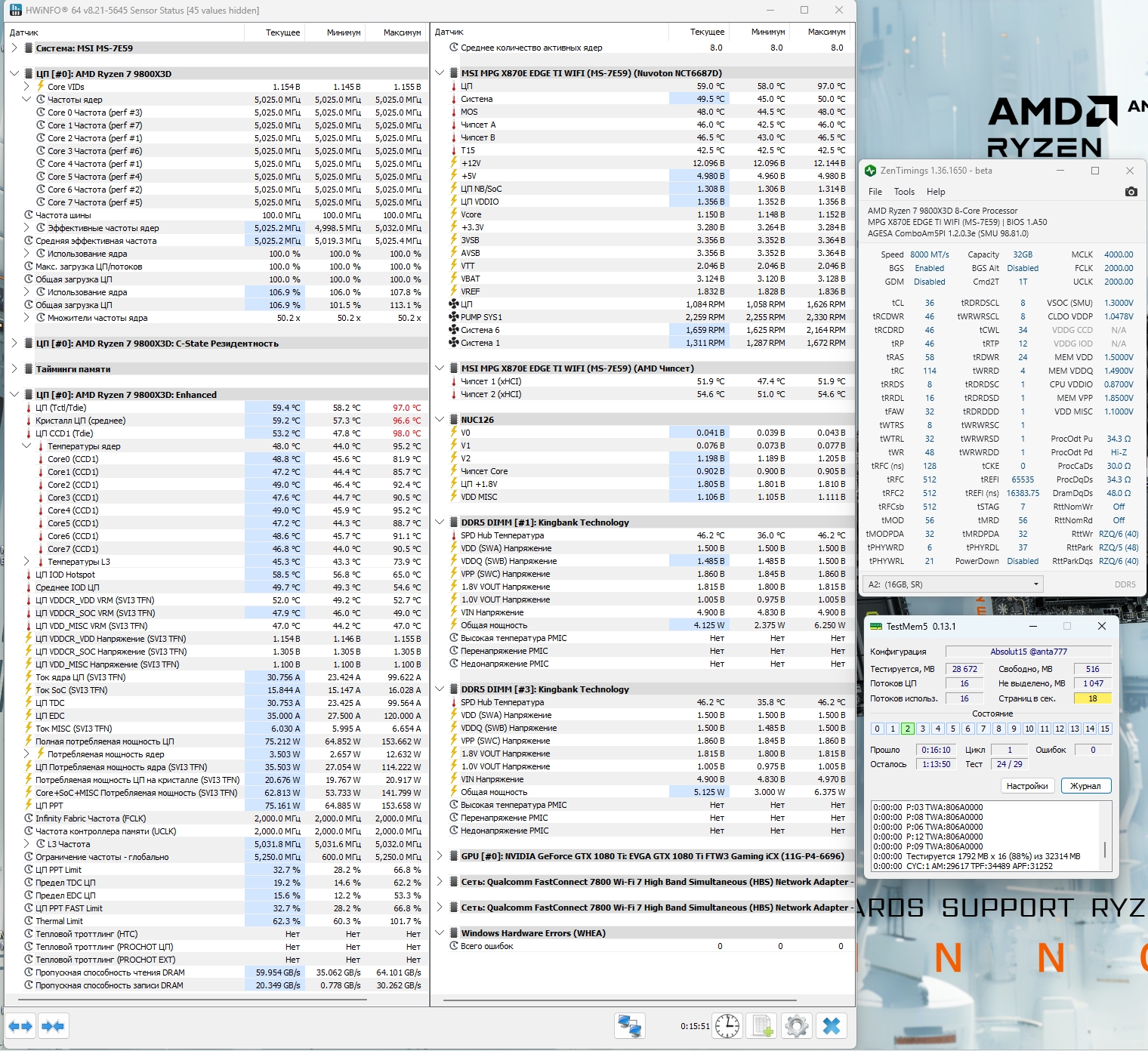Click the lightning icon beside +12V row
The width and height of the screenshot is (1148, 1051).
click(454, 163)
